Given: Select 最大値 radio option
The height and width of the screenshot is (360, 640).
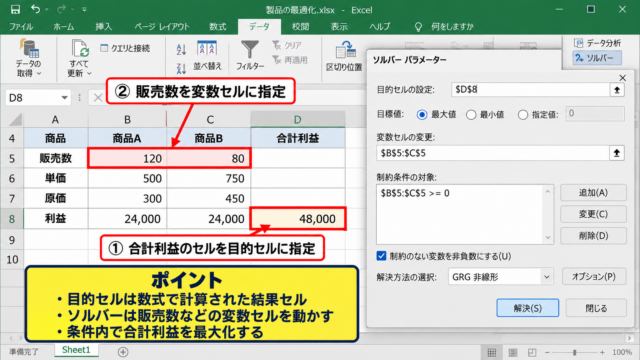Looking at the screenshot, I should (422, 115).
